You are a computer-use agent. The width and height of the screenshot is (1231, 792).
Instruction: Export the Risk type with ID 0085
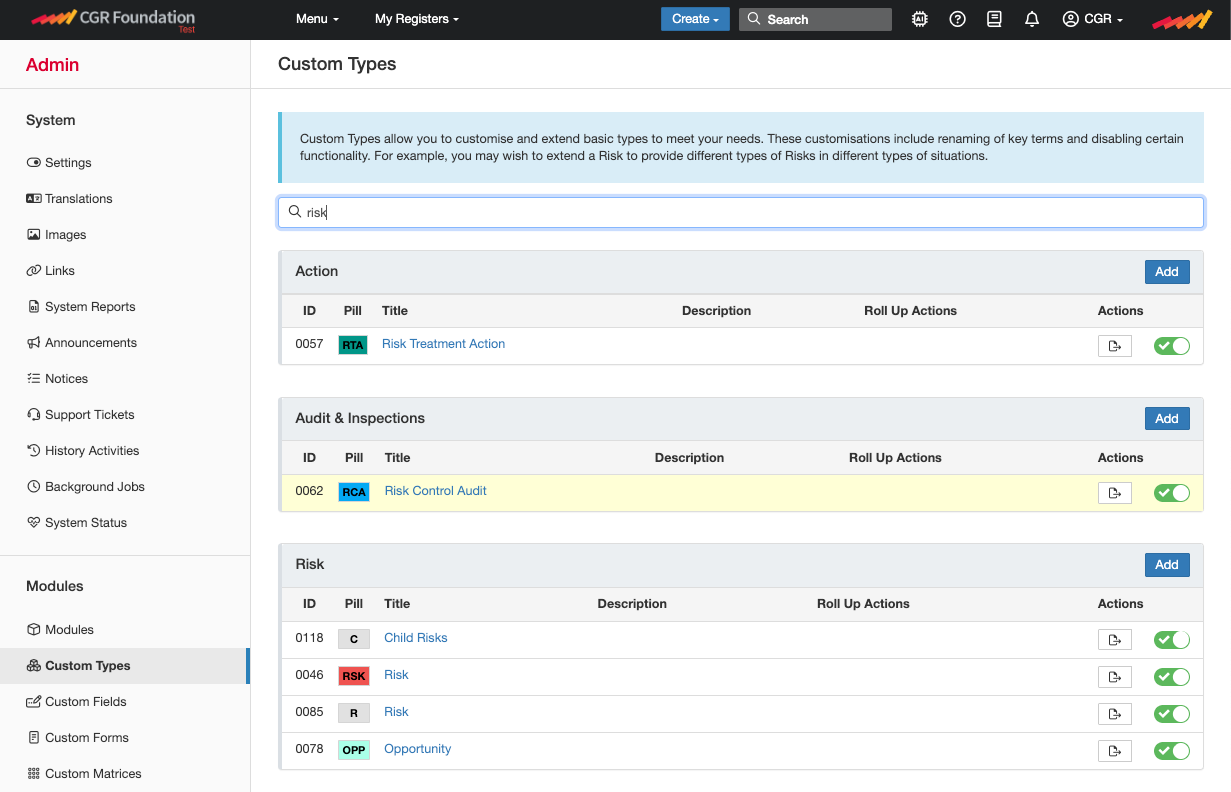tap(1114, 714)
